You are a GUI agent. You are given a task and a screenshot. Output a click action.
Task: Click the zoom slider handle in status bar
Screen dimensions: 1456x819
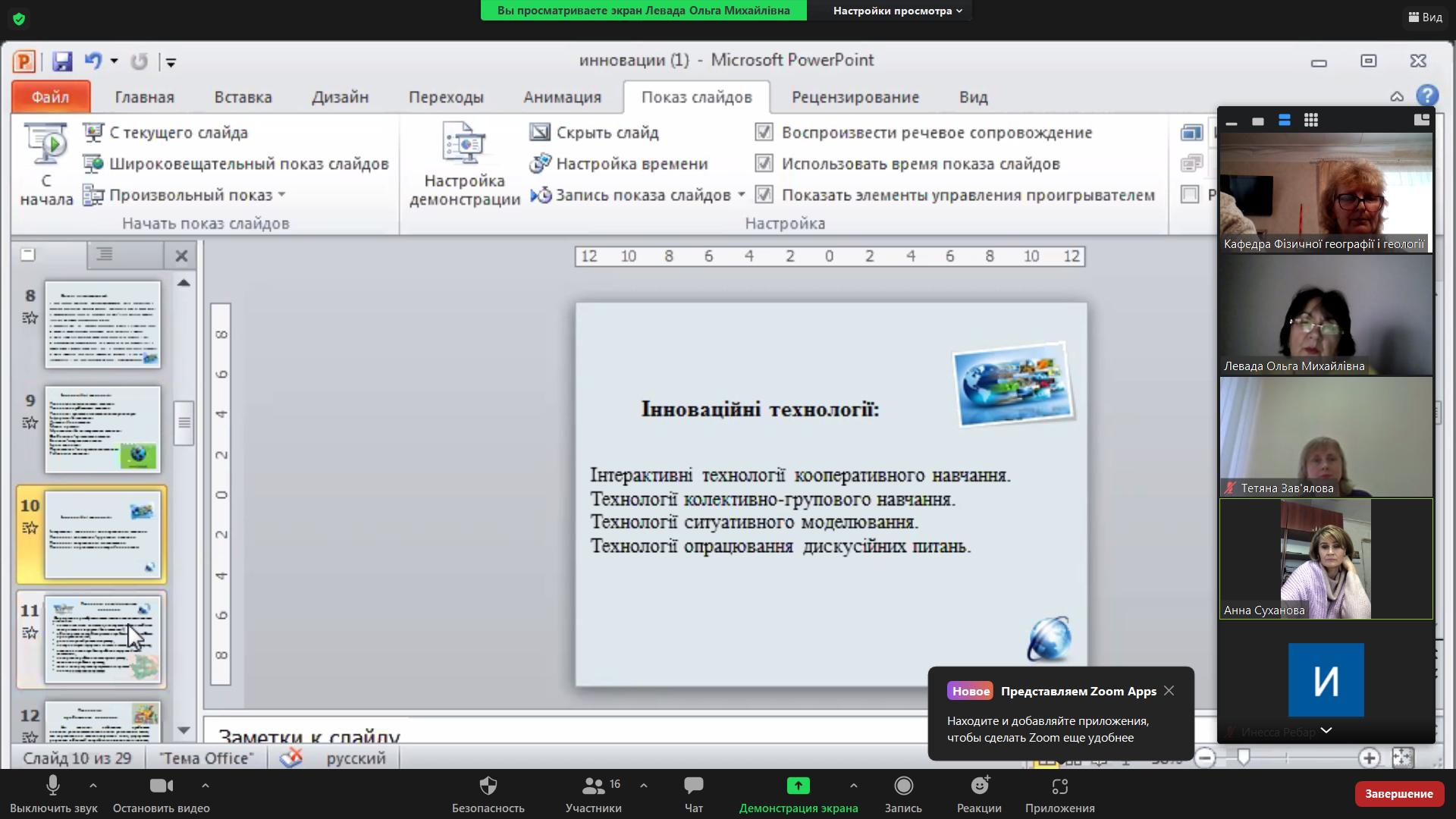(x=1243, y=757)
